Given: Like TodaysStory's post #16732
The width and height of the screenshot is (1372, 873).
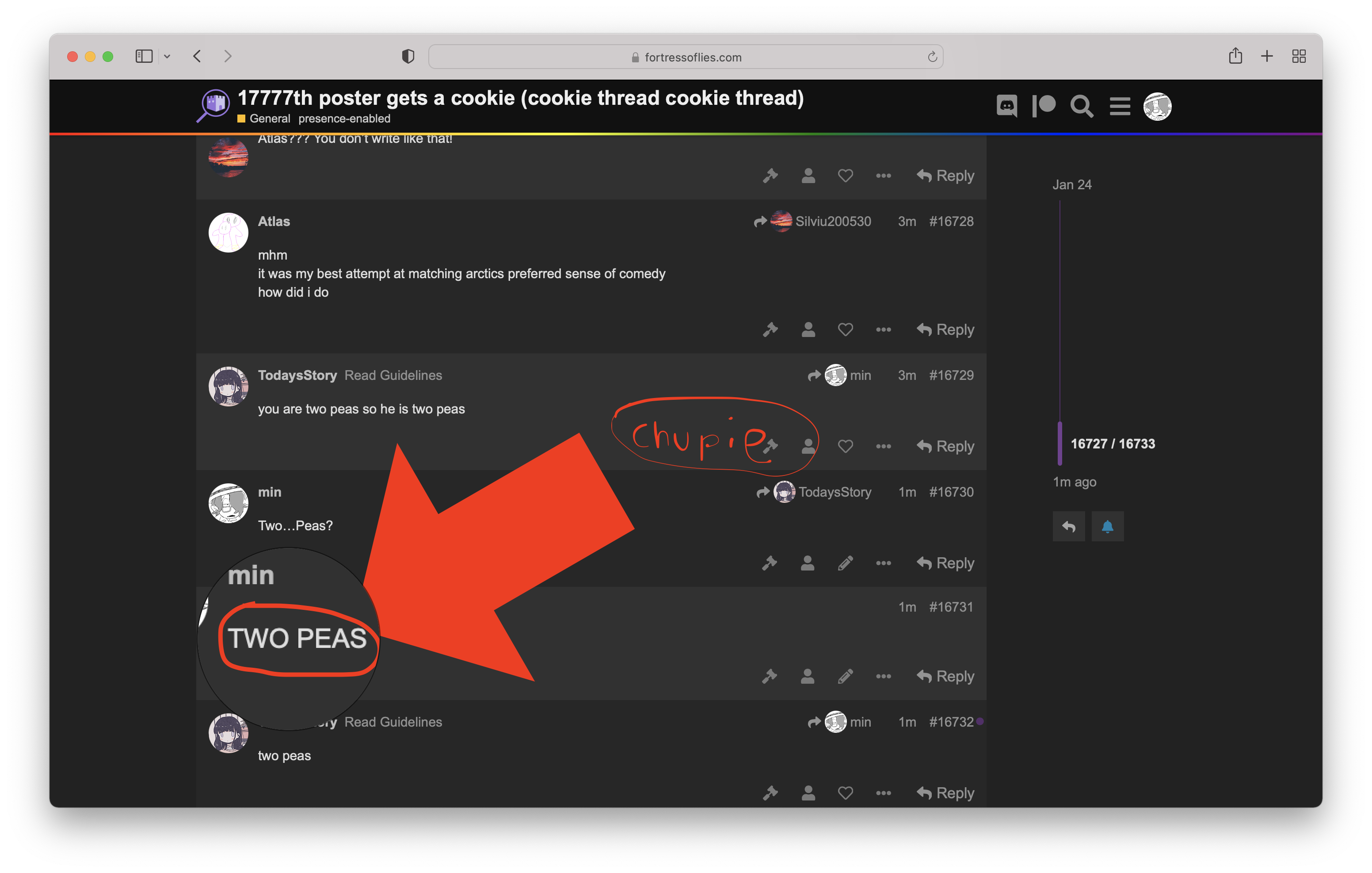Looking at the screenshot, I should point(846,793).
